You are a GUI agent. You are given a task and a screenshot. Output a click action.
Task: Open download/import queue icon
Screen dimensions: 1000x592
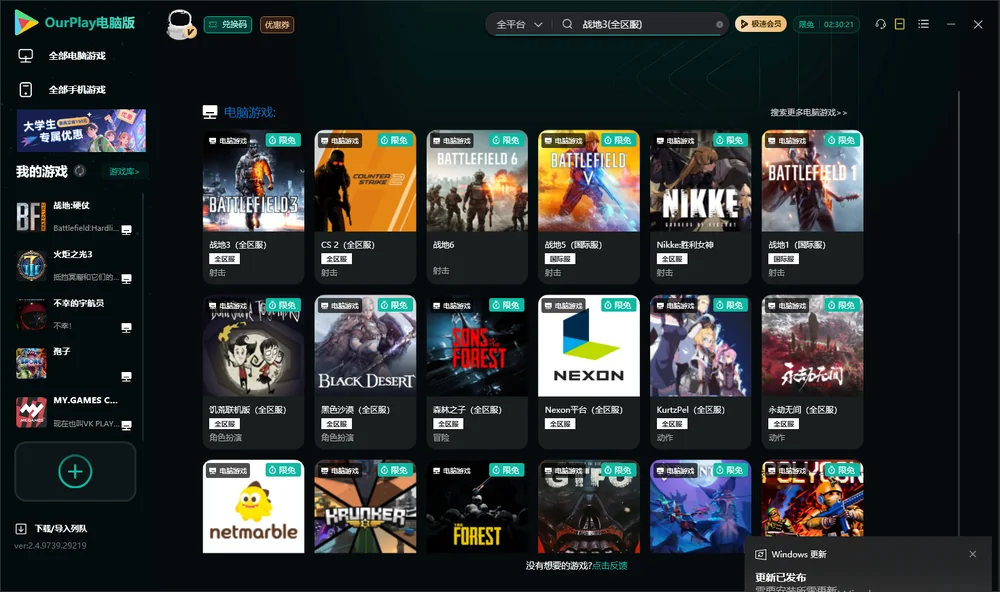click(21, 528)
